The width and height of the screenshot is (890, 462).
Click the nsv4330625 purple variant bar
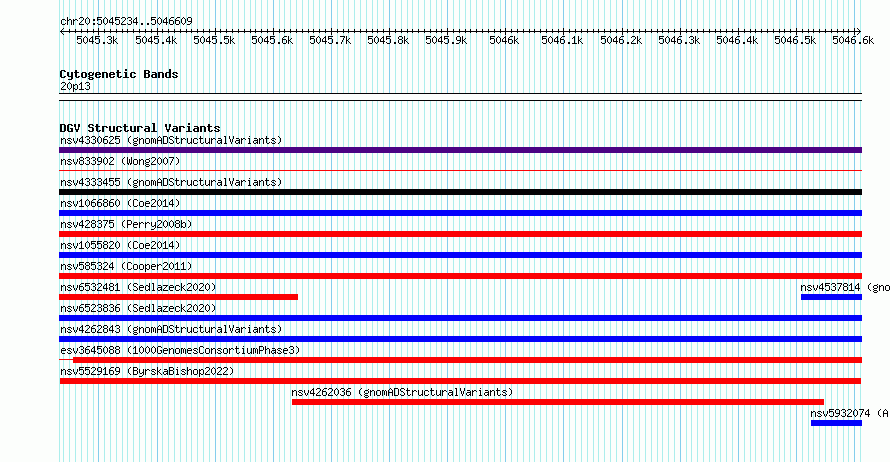[x=460, y=150]
